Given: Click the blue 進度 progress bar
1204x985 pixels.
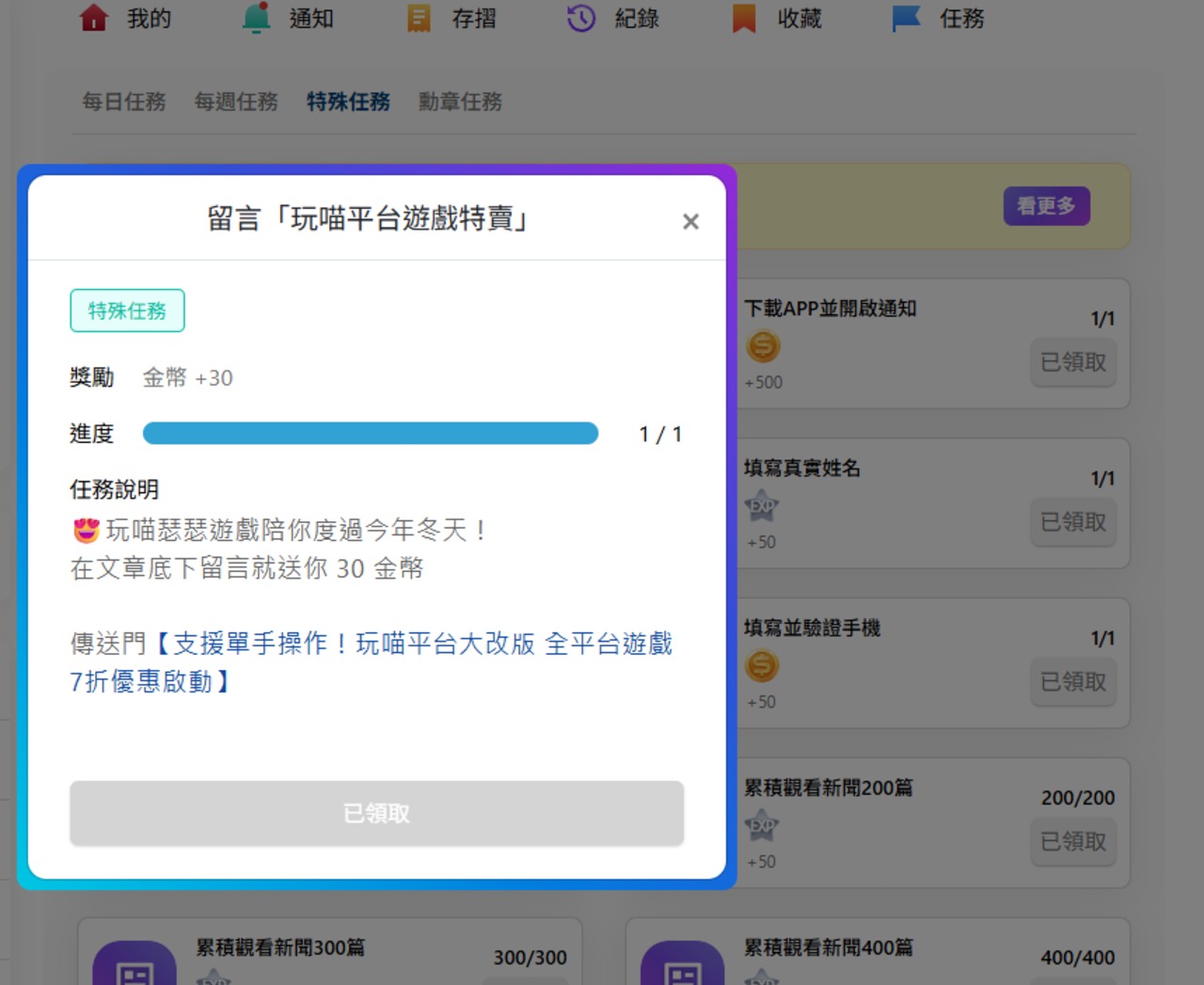Looking at the screenshot, I should tap(370, 434).
